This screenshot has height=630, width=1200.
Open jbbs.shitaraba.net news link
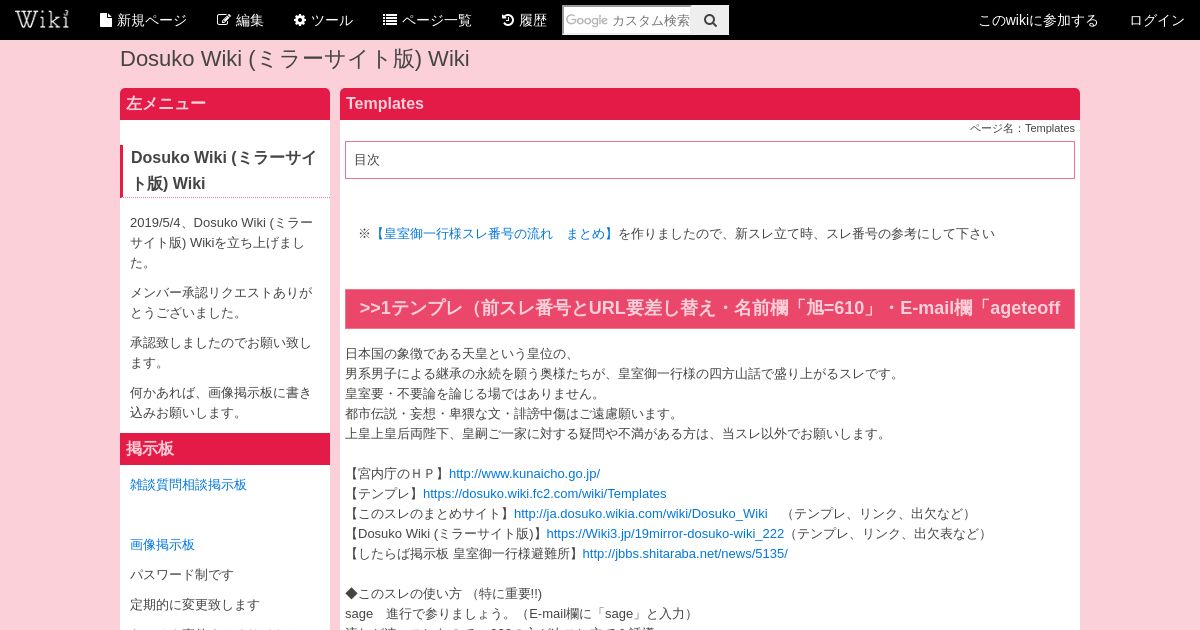pyautogui.click(x=685, y=554)
